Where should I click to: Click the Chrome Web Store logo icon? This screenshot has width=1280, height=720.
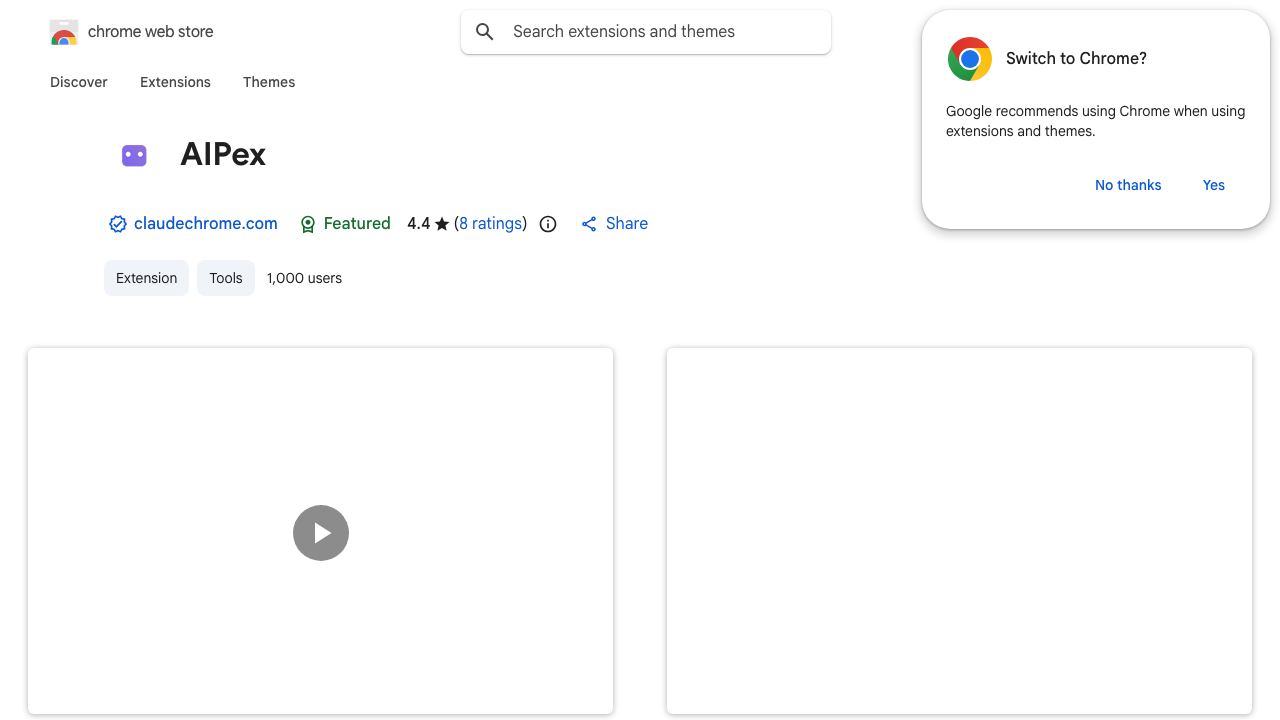click(x=64, y=32)
